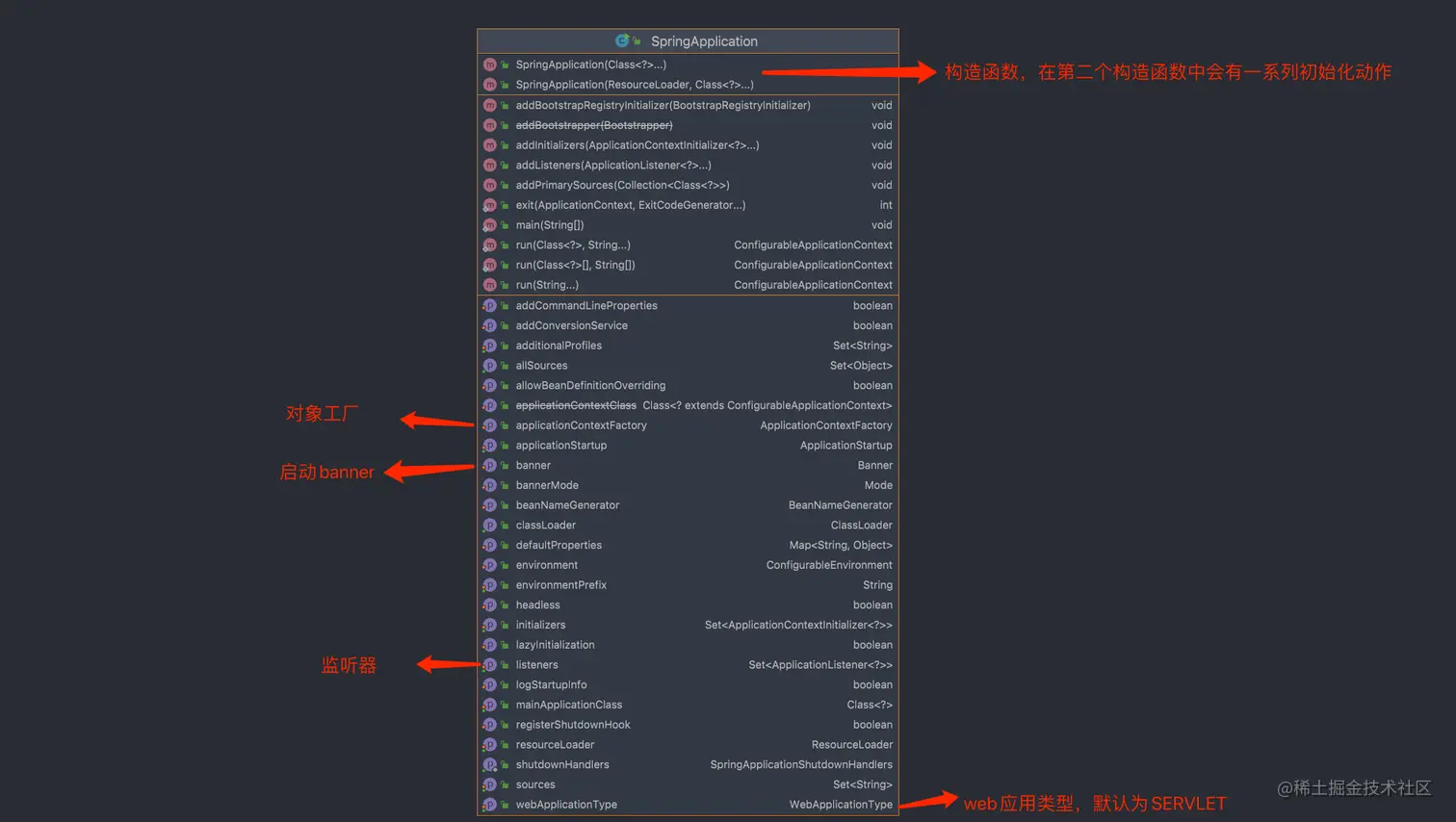This screenshot has width=1456, height=822.
Task: Select the addListeners method row
Action: click(688, 166)
